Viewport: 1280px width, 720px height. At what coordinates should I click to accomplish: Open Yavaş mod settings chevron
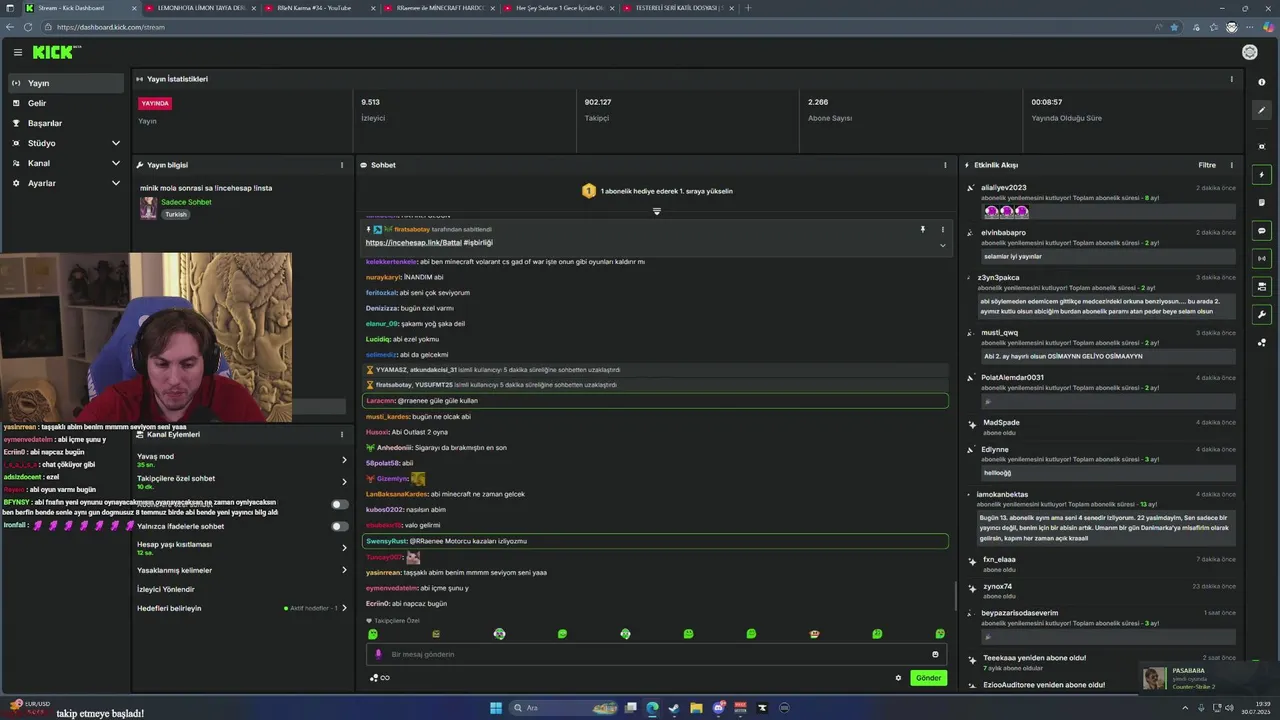[344, 460]
